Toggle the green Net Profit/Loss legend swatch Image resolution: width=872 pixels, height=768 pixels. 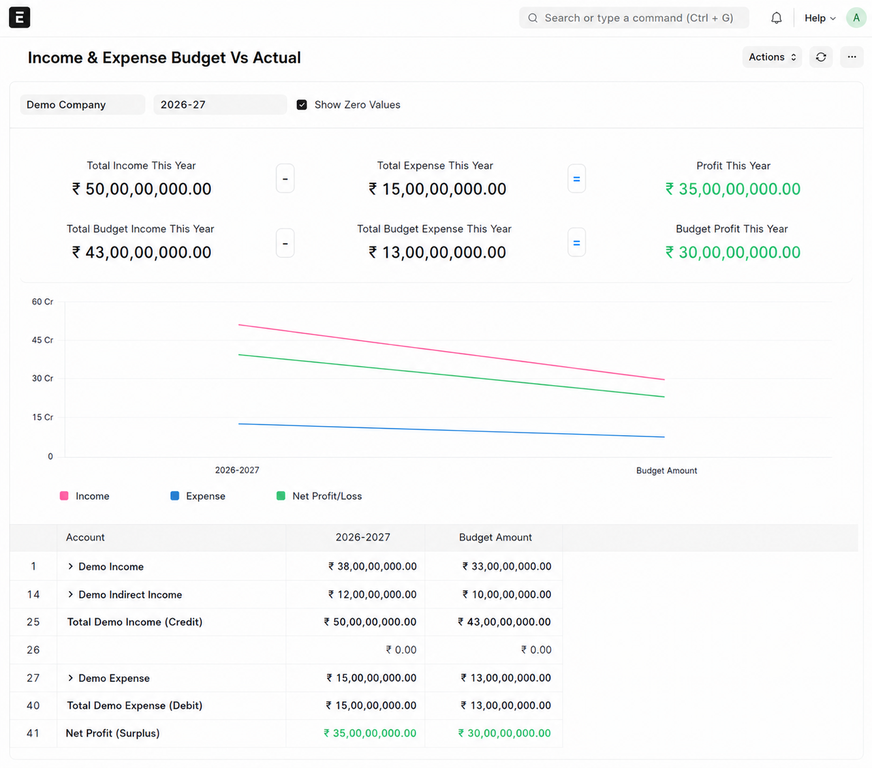point(281,496)
